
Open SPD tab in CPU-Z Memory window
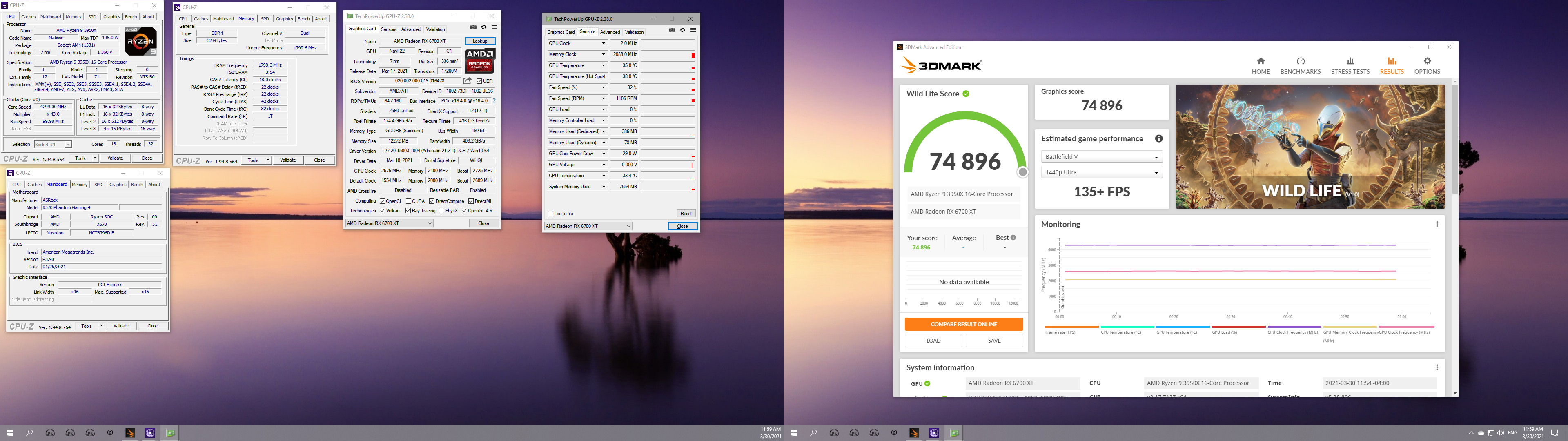[265, 19]
